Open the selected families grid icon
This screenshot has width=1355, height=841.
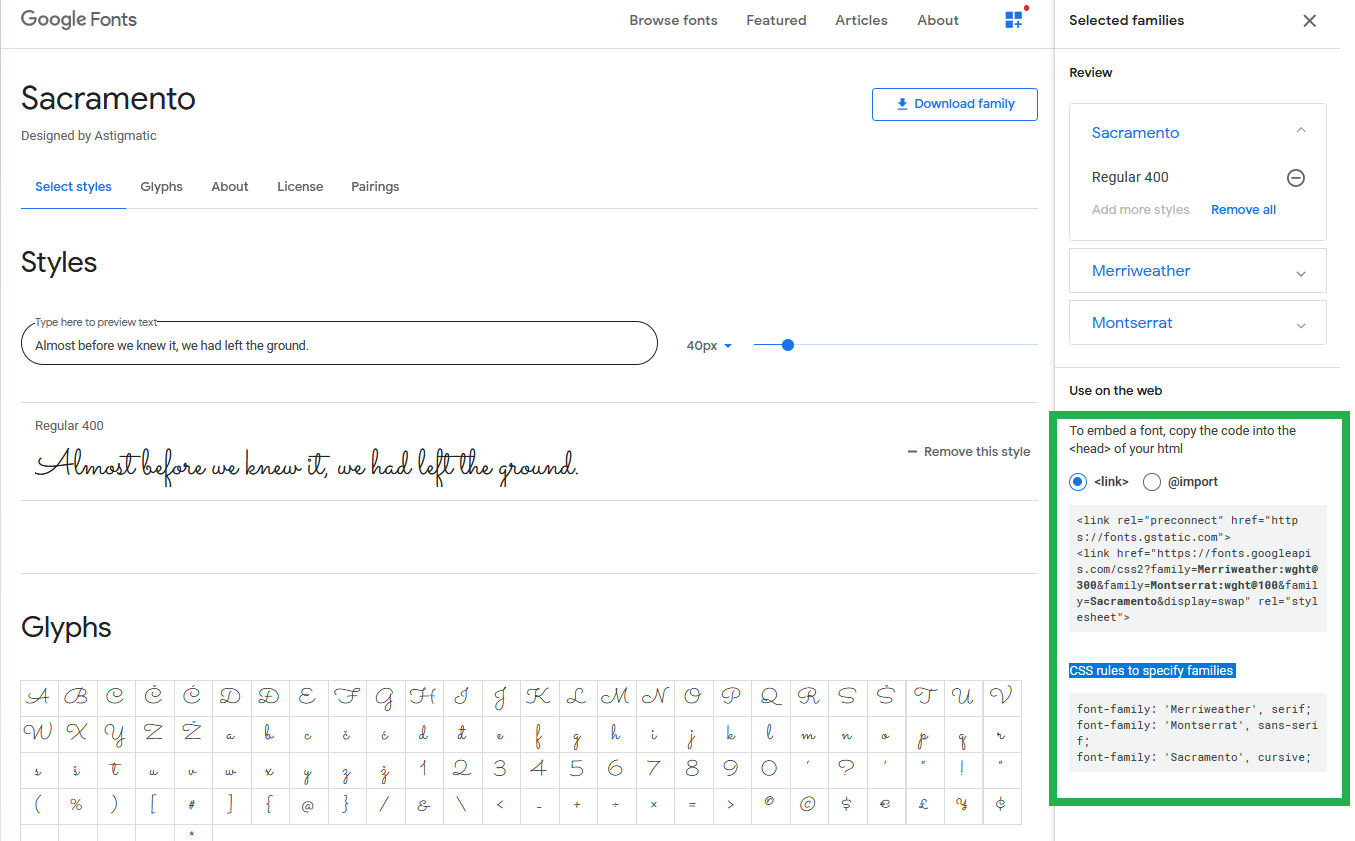point(1015,20)
